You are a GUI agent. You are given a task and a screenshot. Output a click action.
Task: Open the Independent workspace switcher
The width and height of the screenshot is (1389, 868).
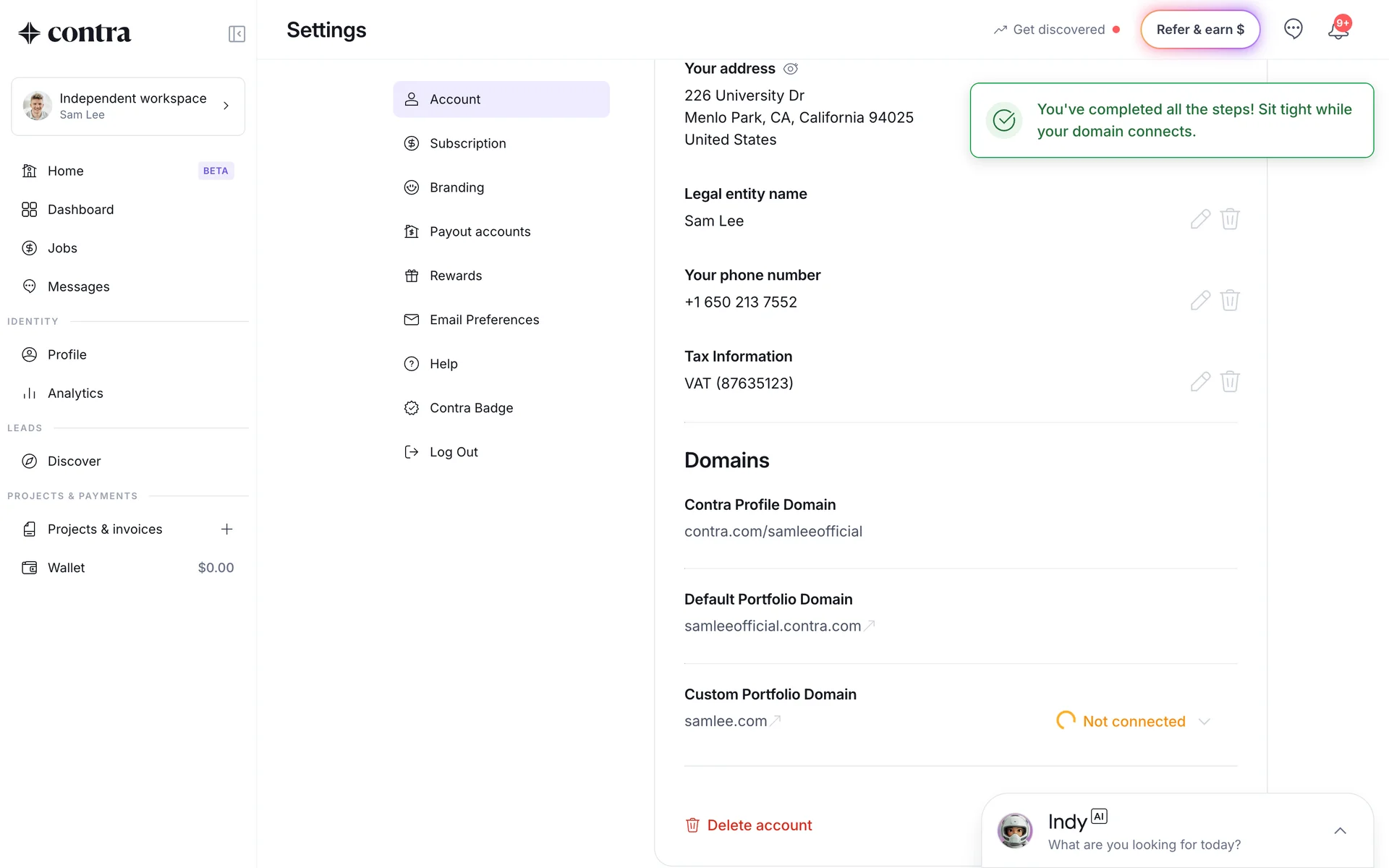(x=128, y=106)
